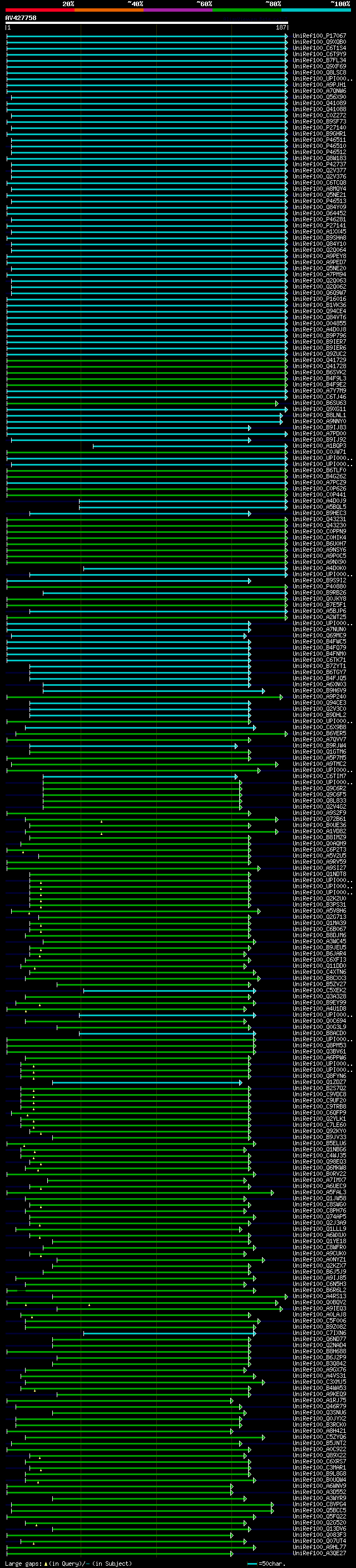Open hit UniRef100_Q9XG11
The image size is (356, 1568).
[319, 409]
